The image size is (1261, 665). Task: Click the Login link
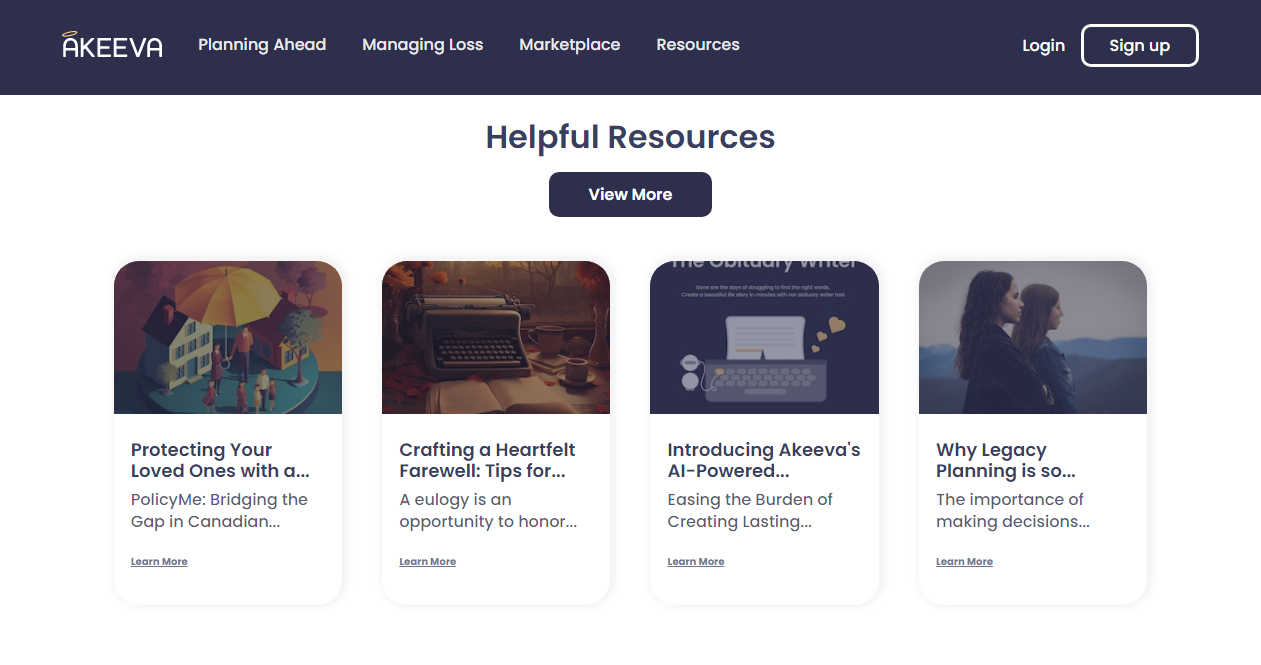click(1043, 46)
